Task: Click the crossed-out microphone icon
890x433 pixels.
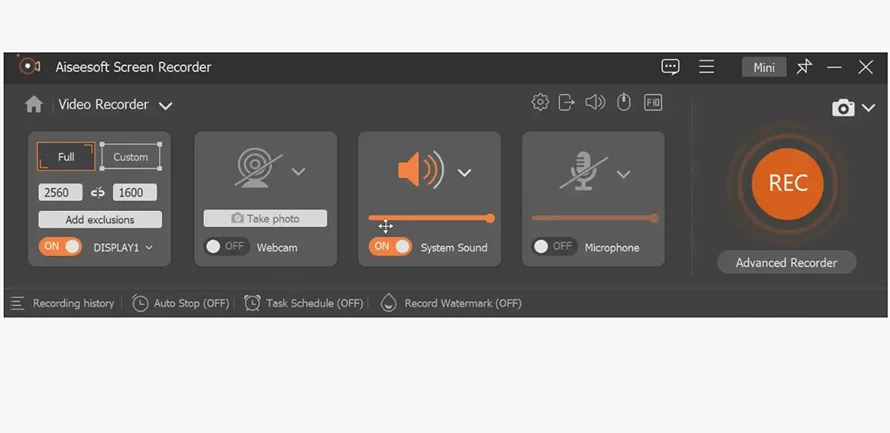Action: point(583,173)
